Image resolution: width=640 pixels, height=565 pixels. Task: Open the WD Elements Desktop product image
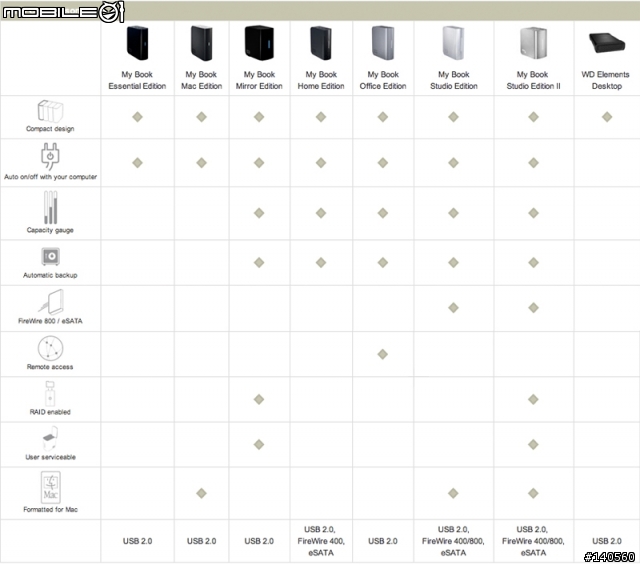(x=607, y=42)
